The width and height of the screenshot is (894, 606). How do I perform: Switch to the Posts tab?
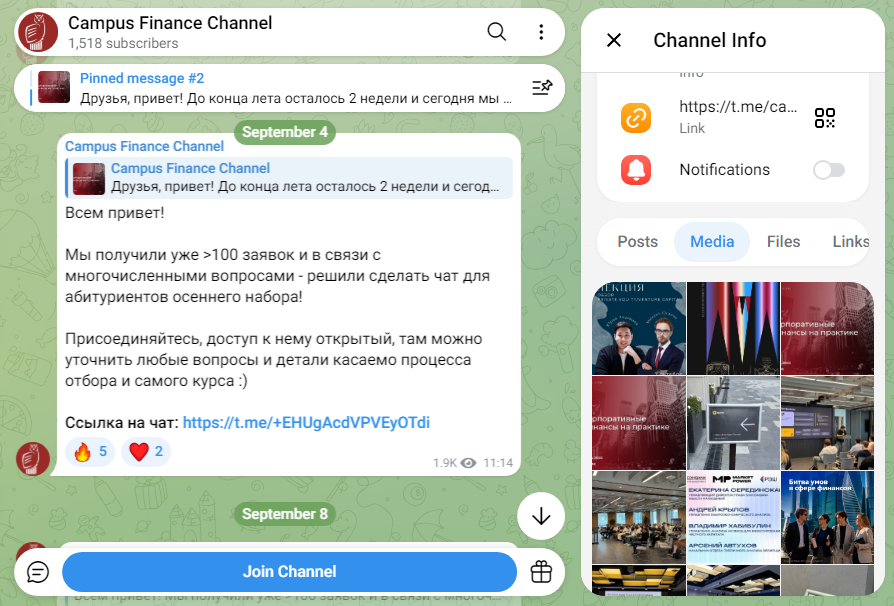637,242
